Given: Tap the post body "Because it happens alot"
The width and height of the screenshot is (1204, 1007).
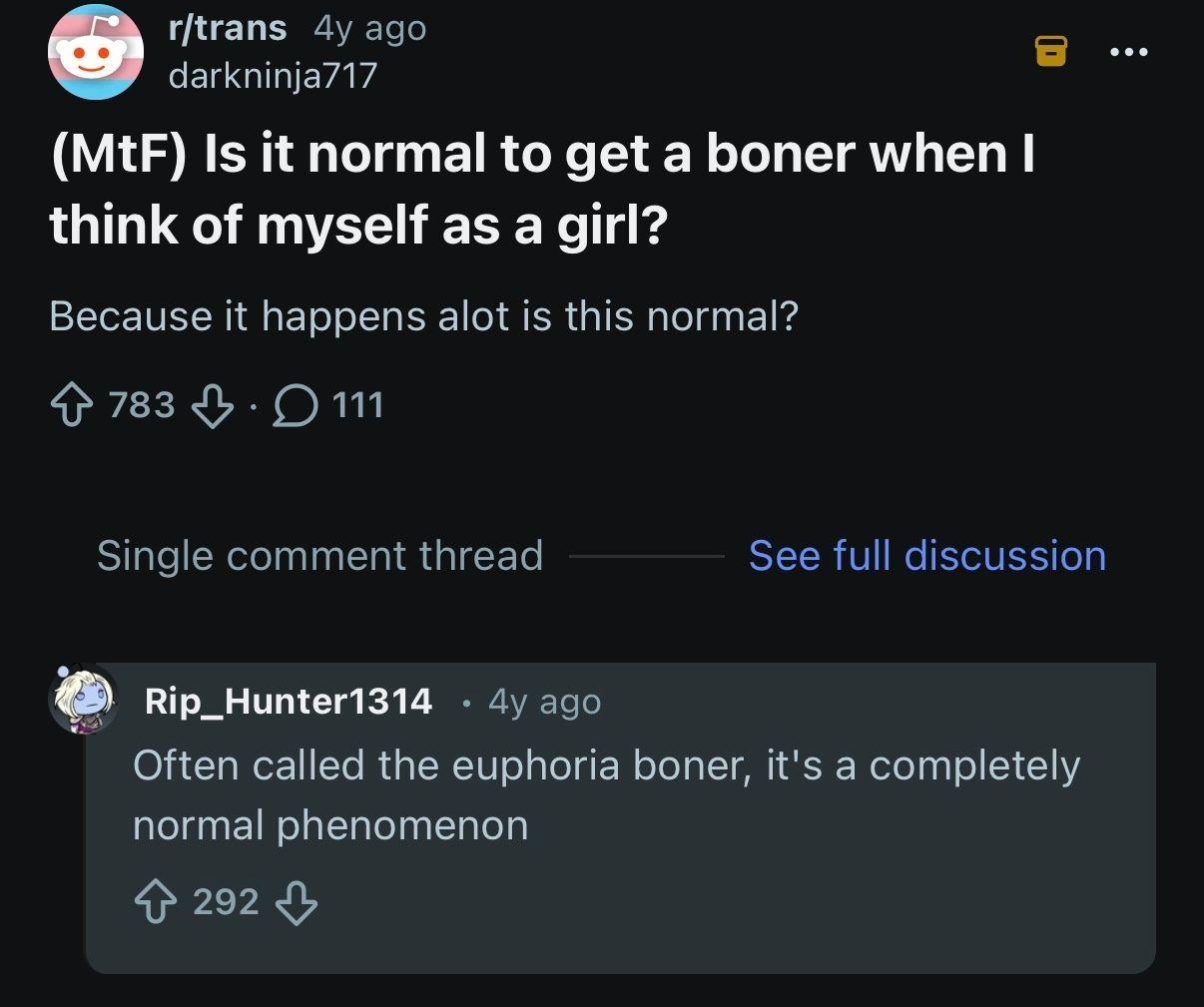Looking at the screenshot, I should click(x=423, y=316).
